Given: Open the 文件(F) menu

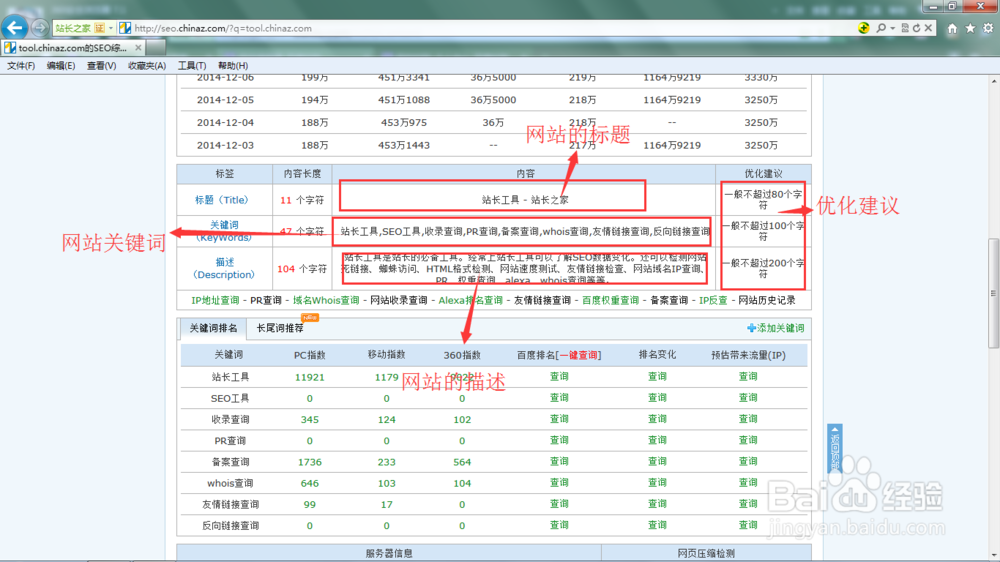Looking at the screenshot, I should click(21, 66).
